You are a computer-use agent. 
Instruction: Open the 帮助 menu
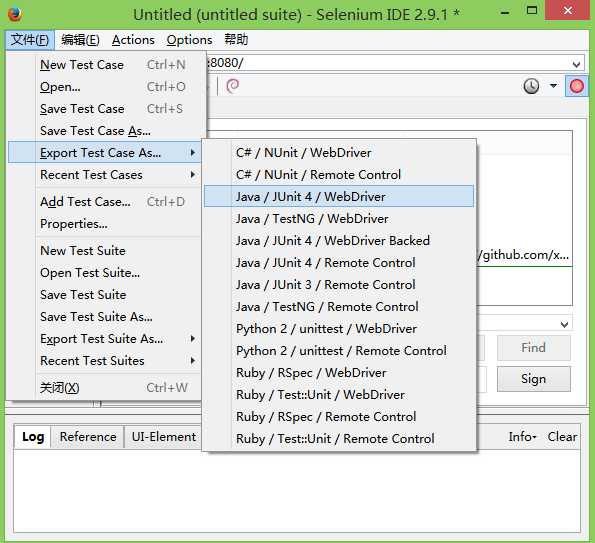[x=236, y=40]
